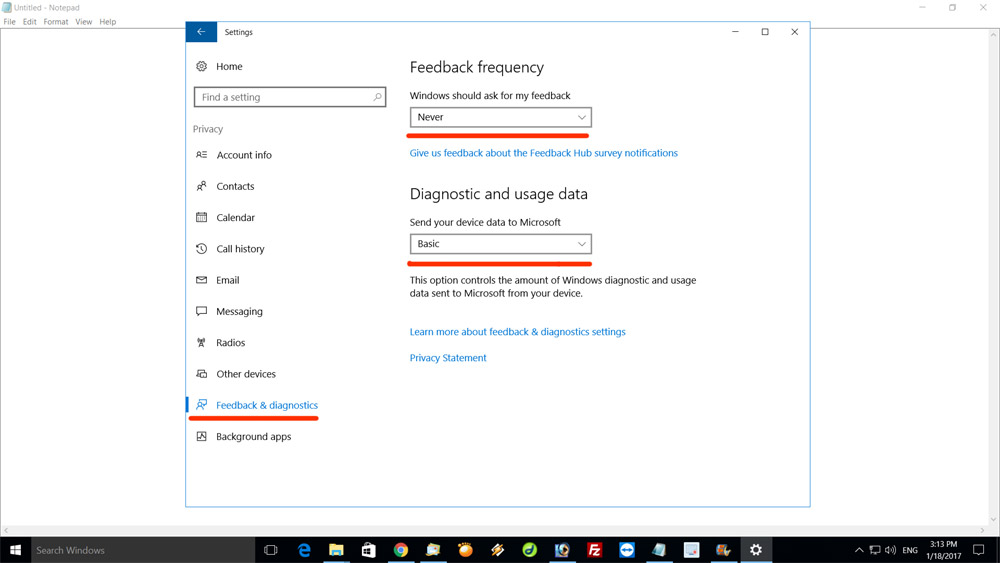The image size is (1000, 563).
Task: Select the Calendar icon in Privacy list
Action: pyautogui.click(x=202, y=217)
